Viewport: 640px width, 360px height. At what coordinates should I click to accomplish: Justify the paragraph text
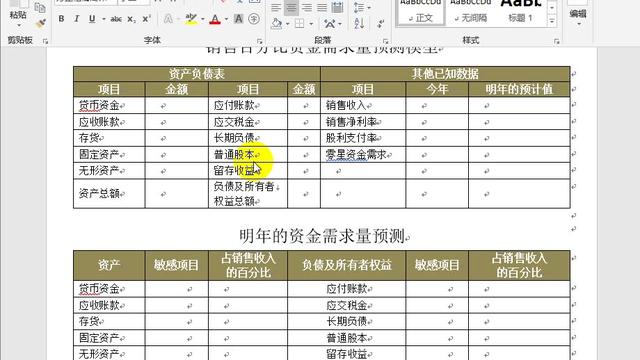click(322, 7)
